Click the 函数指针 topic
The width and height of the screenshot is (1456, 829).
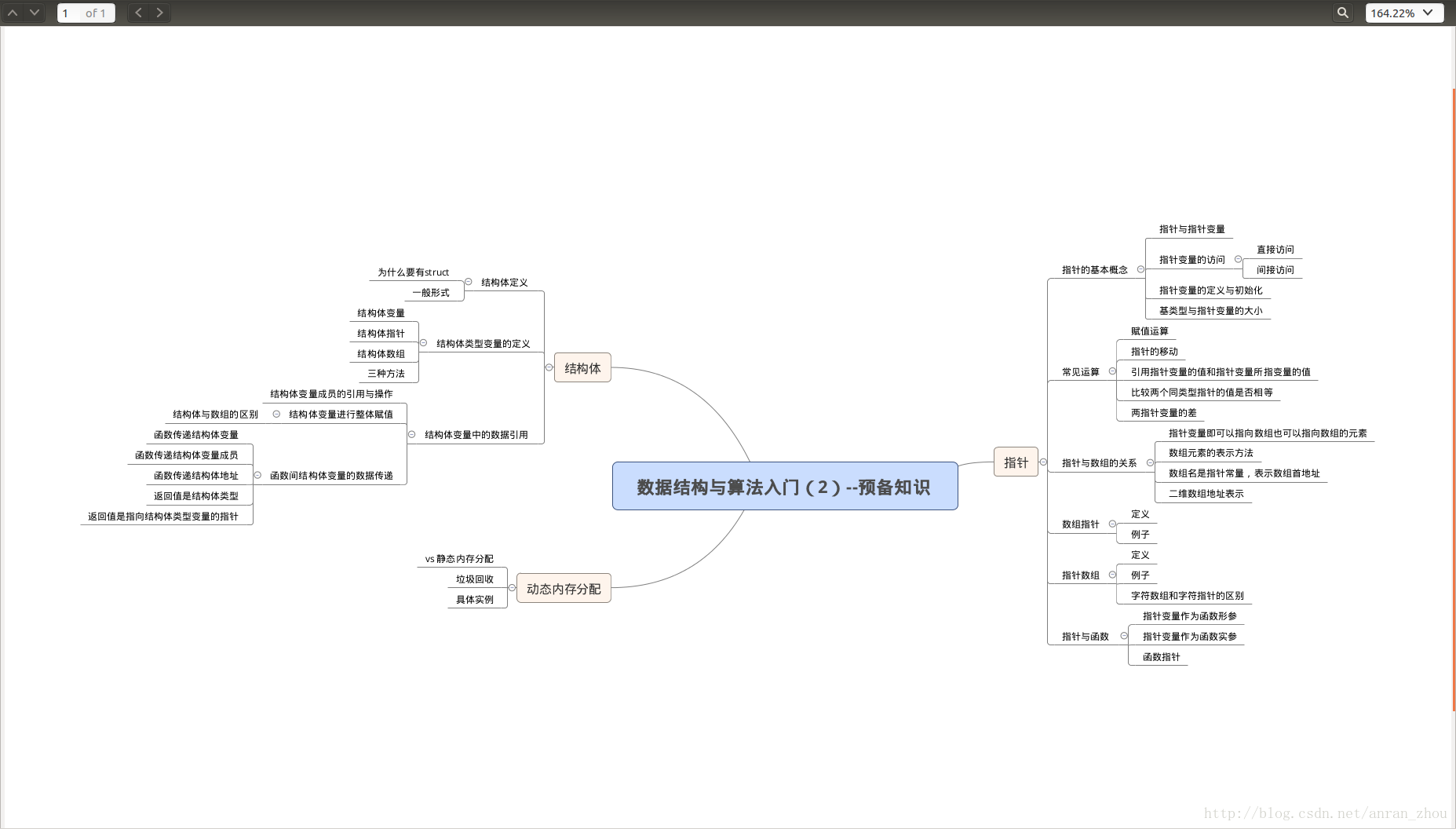click(1162, 657)
